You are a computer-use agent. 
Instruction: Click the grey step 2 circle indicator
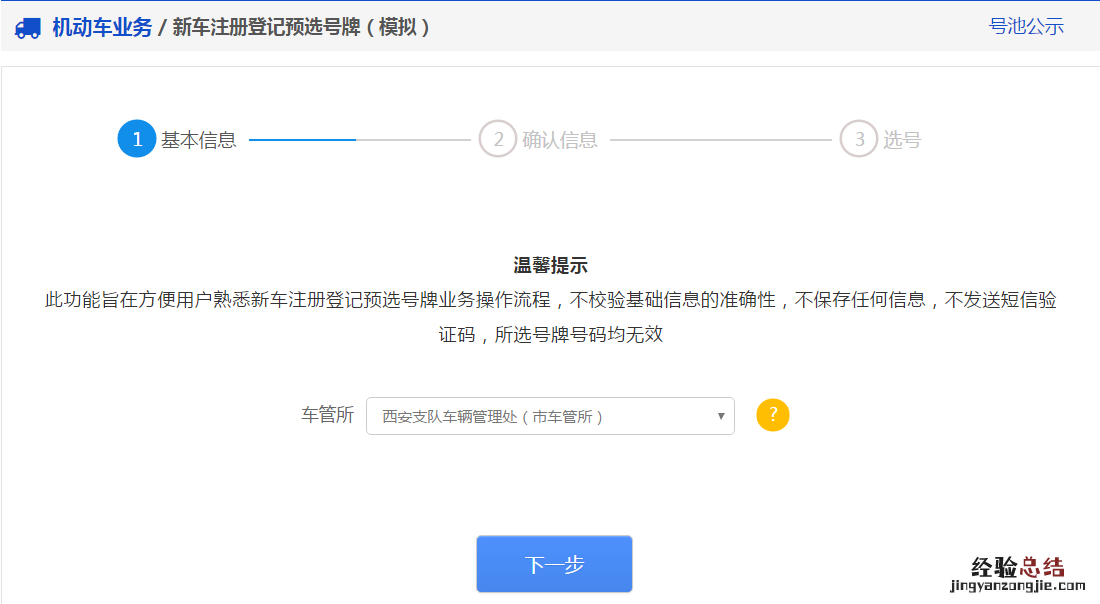click(x=497, y=139)
